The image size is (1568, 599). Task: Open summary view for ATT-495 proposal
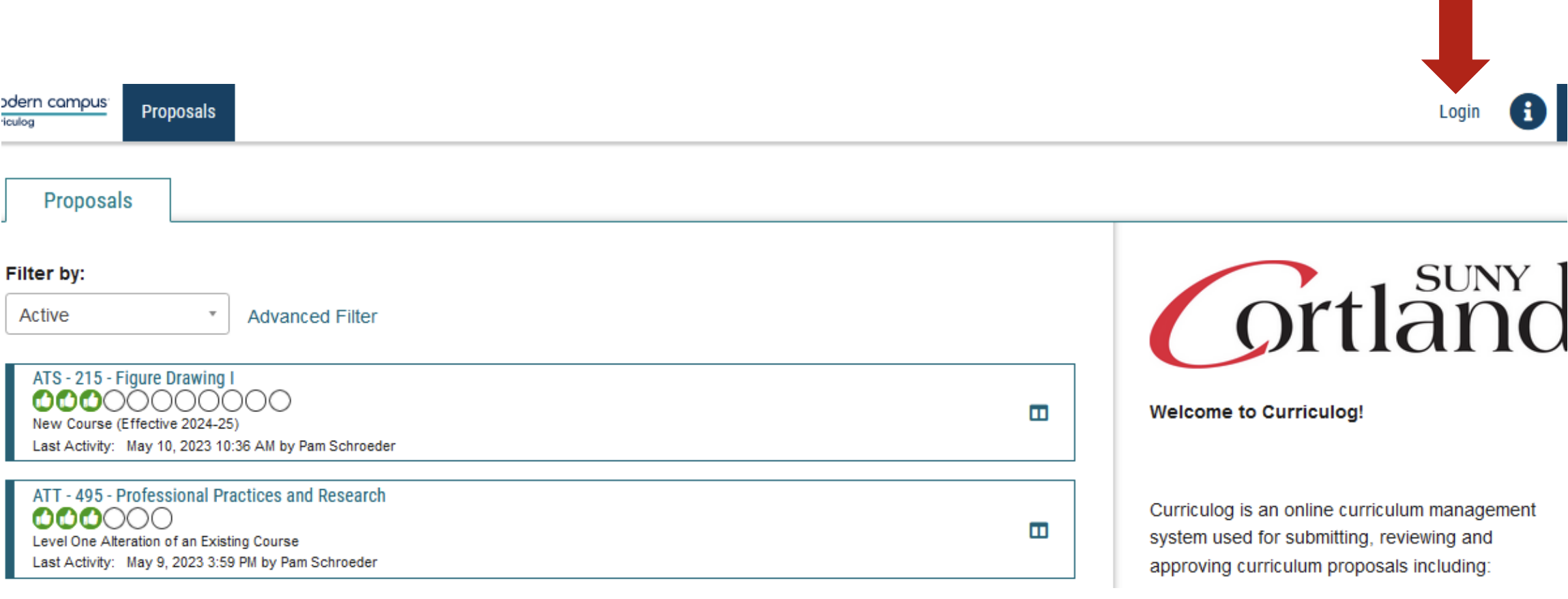(1038, 530)
